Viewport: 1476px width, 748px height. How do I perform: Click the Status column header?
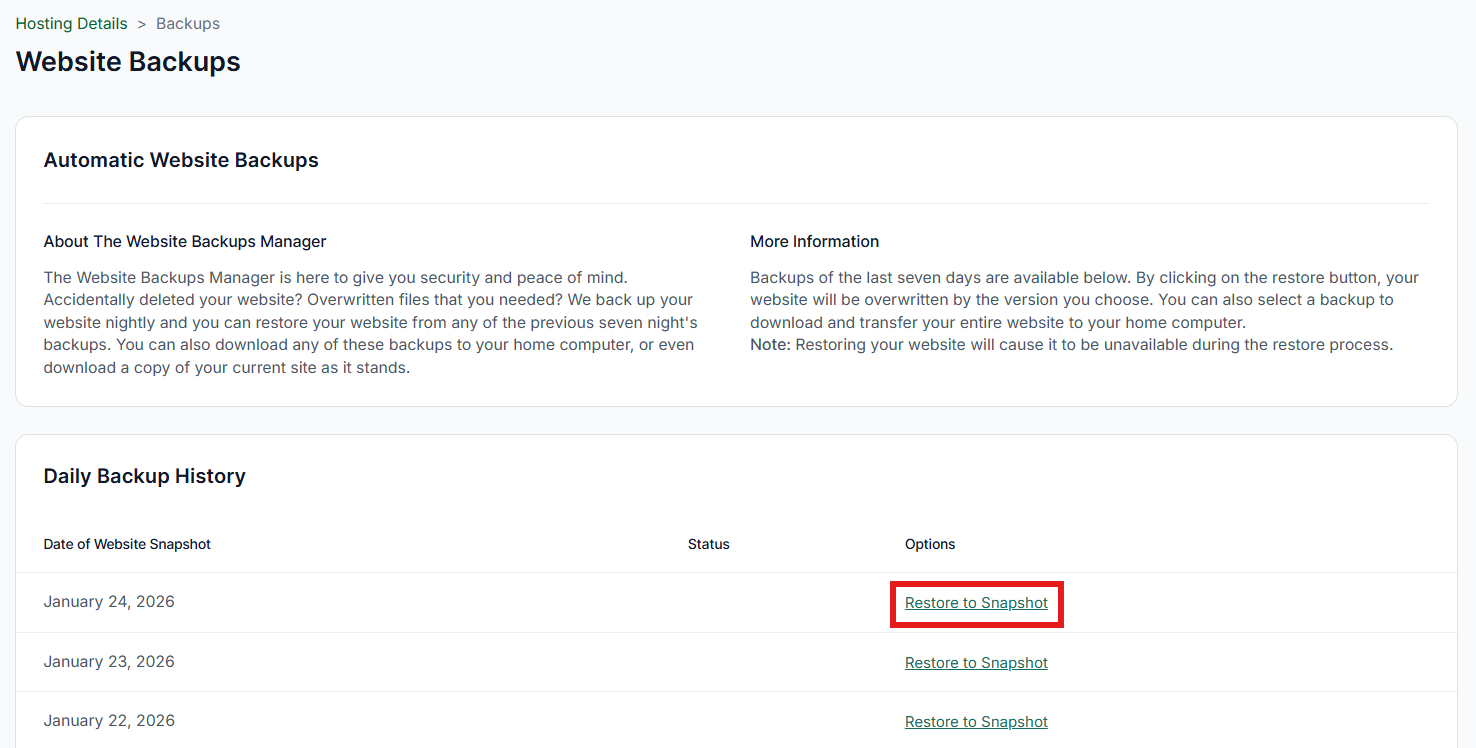click(x=709, y=544)
